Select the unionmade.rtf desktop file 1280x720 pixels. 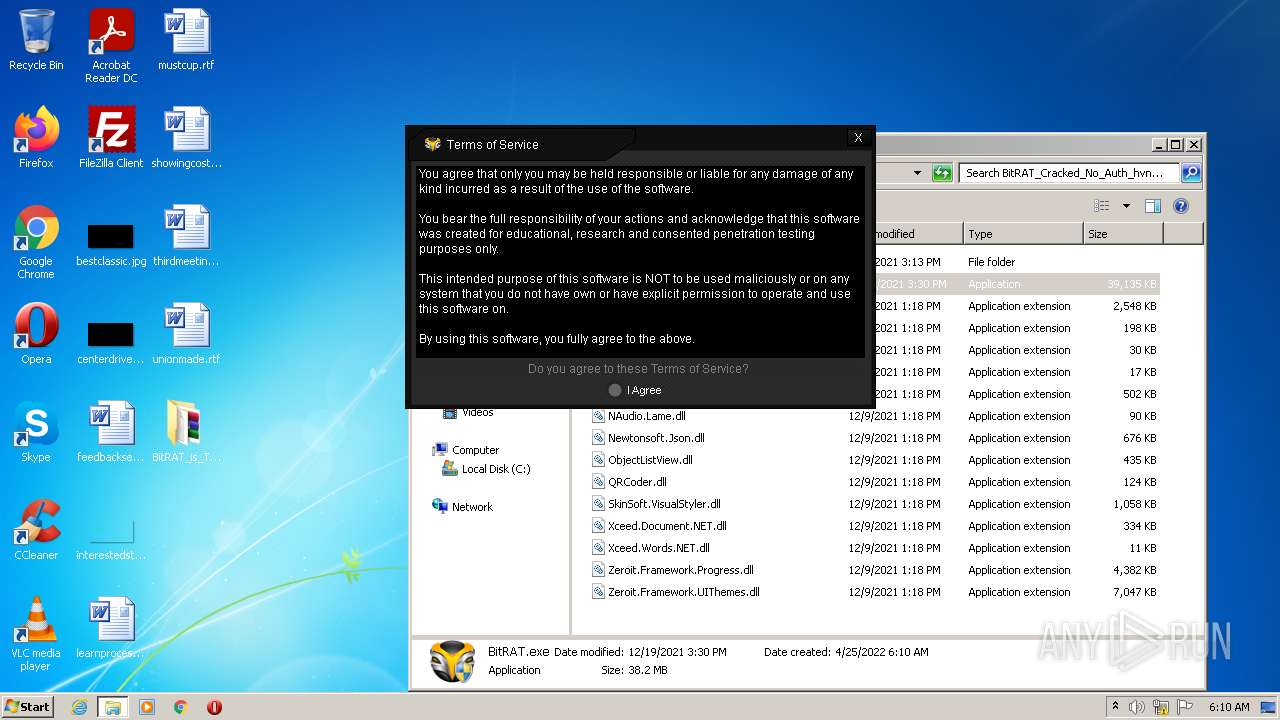186,334
